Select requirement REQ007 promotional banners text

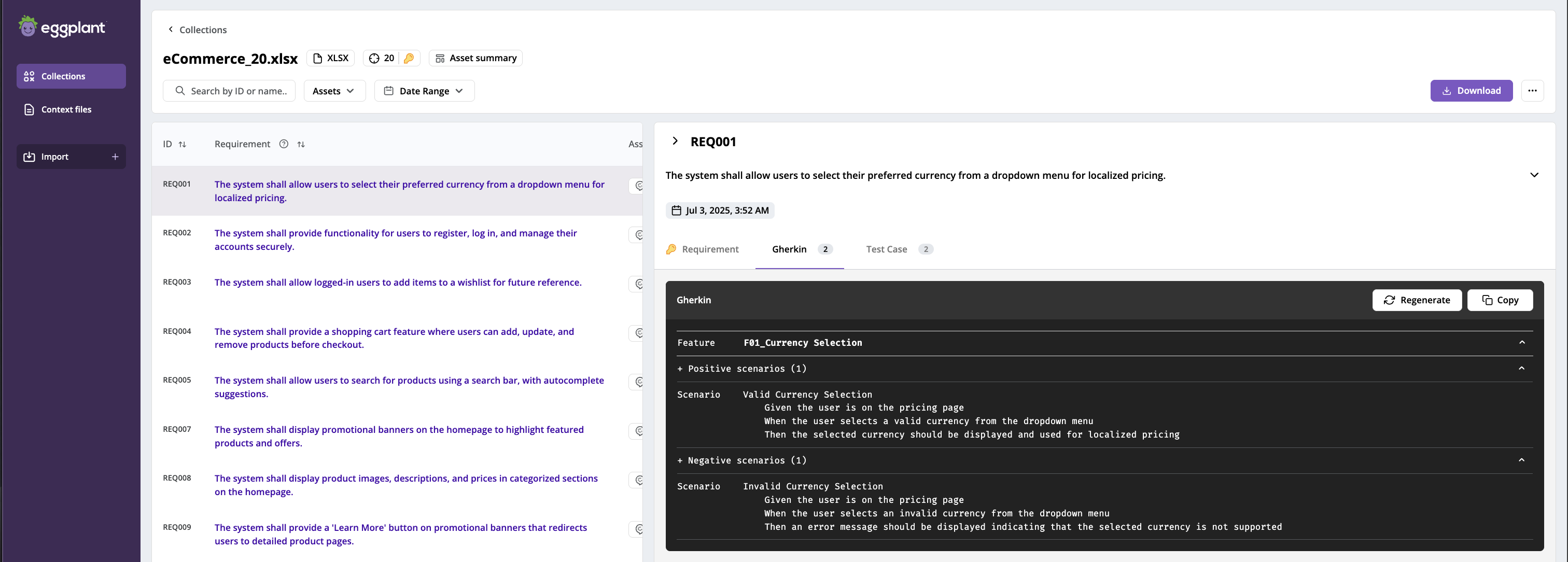399,436
